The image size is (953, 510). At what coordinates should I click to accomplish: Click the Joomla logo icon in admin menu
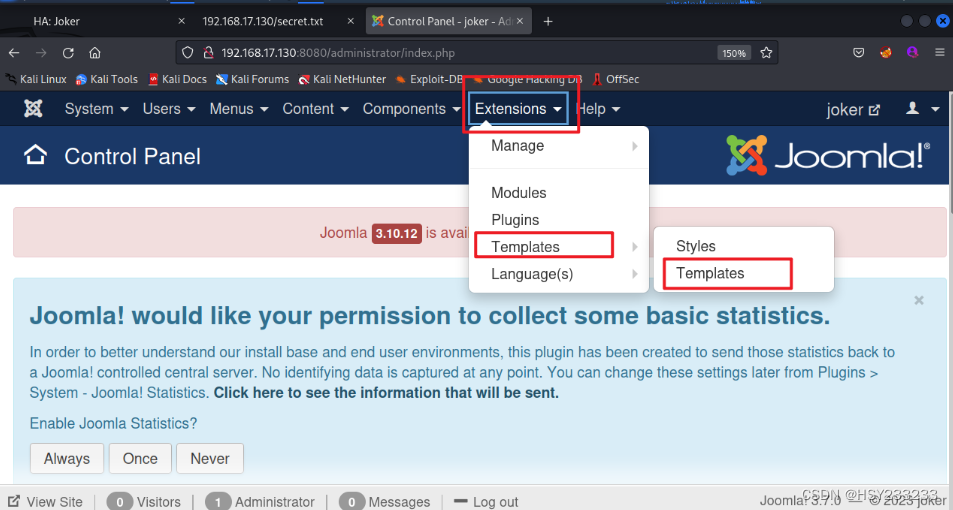coord(33,109)
